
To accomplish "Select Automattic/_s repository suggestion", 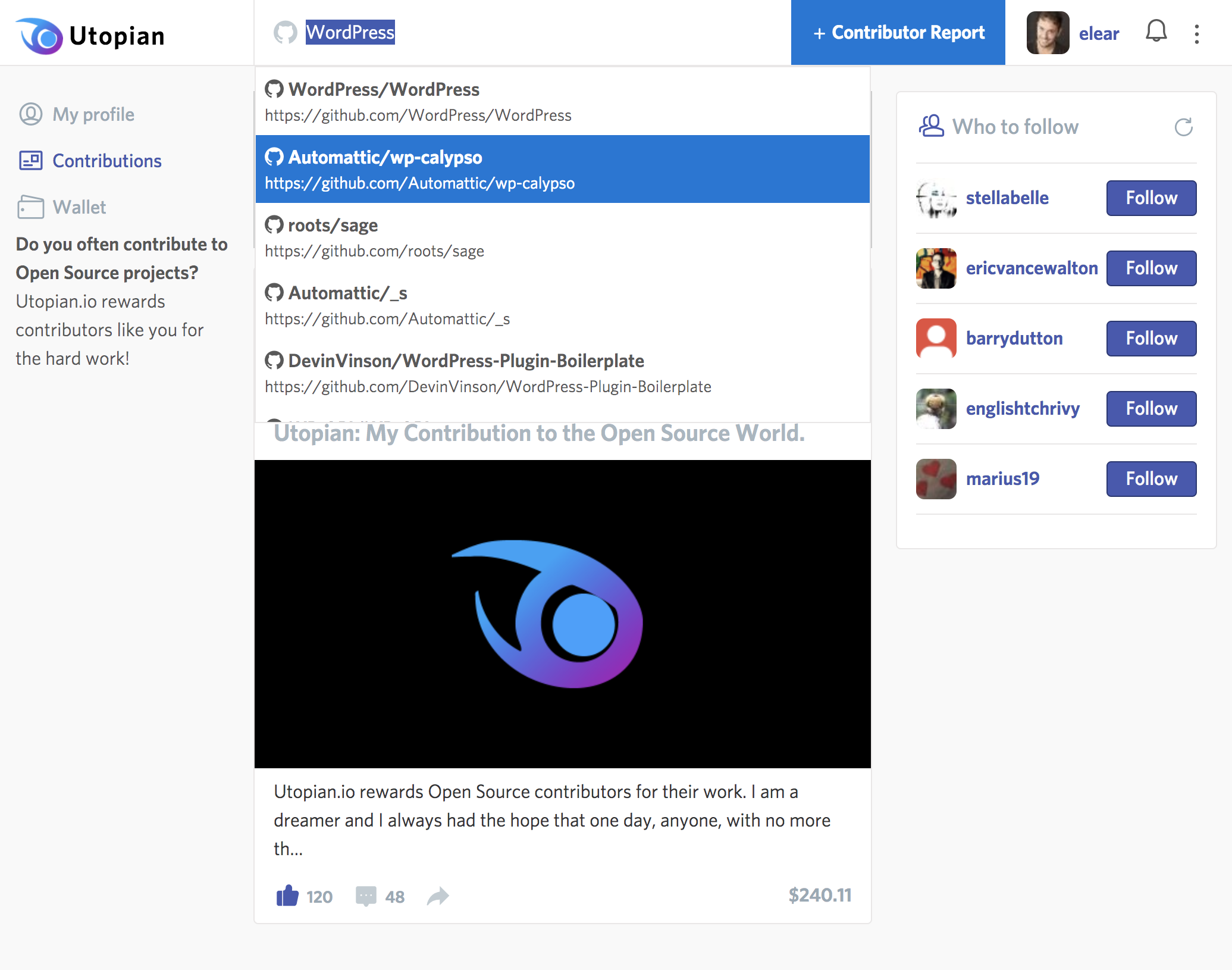I will (x=563, y=305).
